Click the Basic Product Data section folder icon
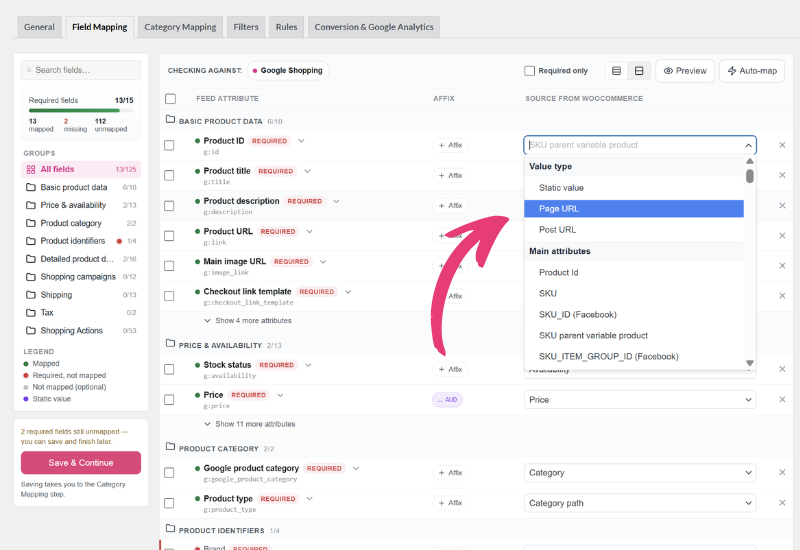Image resolution: width=800 pixels, height=550 pixels. [170, 119]
